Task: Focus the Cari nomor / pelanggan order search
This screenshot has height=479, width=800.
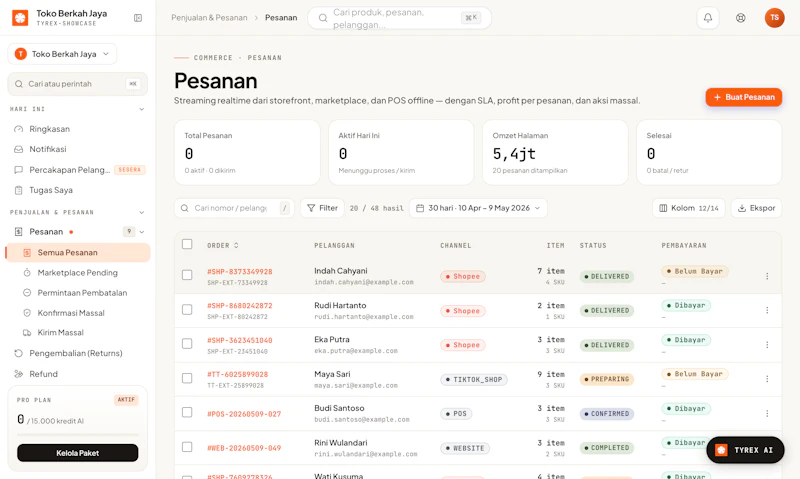Action: click(x=234, y=208)
